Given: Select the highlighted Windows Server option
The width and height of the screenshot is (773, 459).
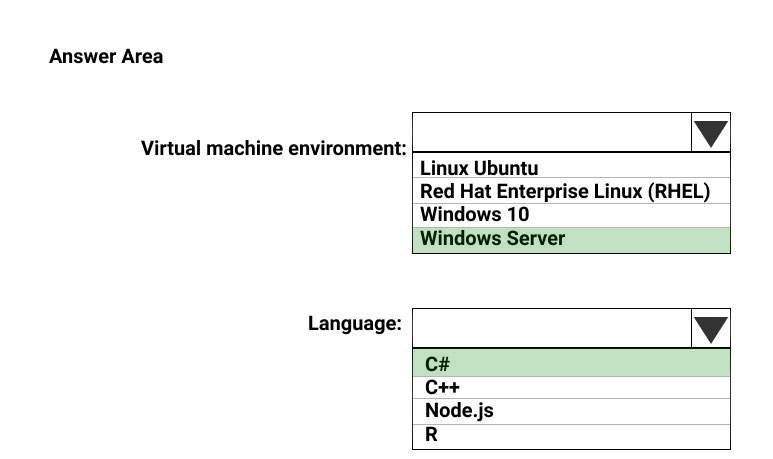Looking at the screenshot, I should click(571, 240).
